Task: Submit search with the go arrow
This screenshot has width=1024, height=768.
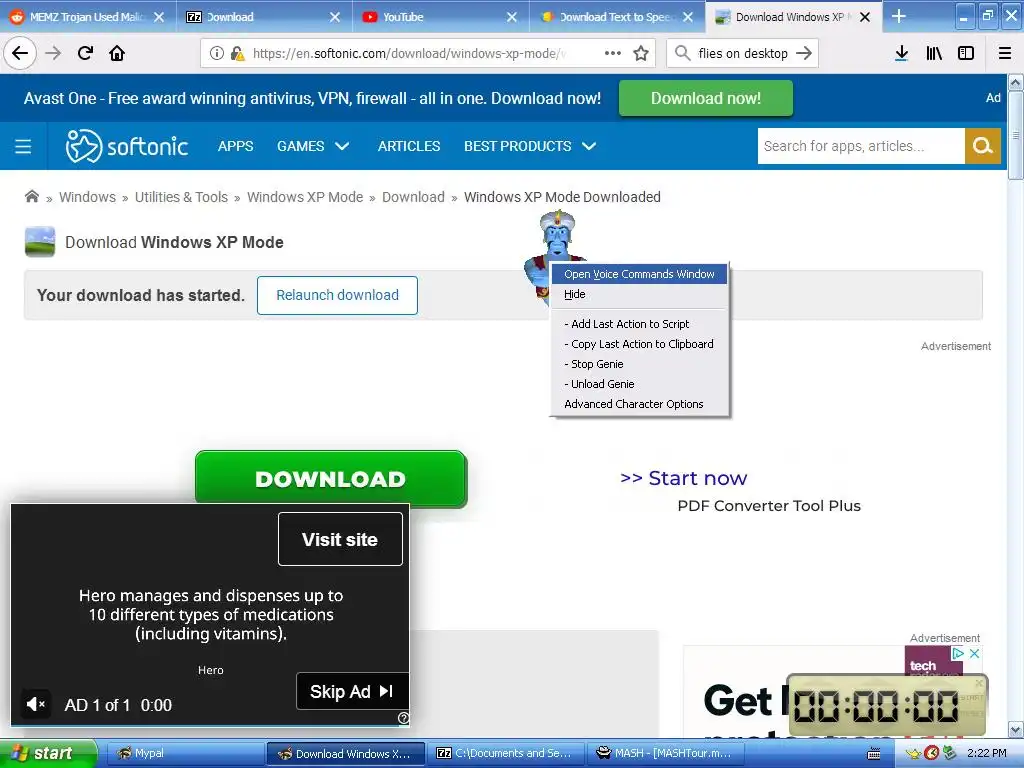Action: (805, 54)
